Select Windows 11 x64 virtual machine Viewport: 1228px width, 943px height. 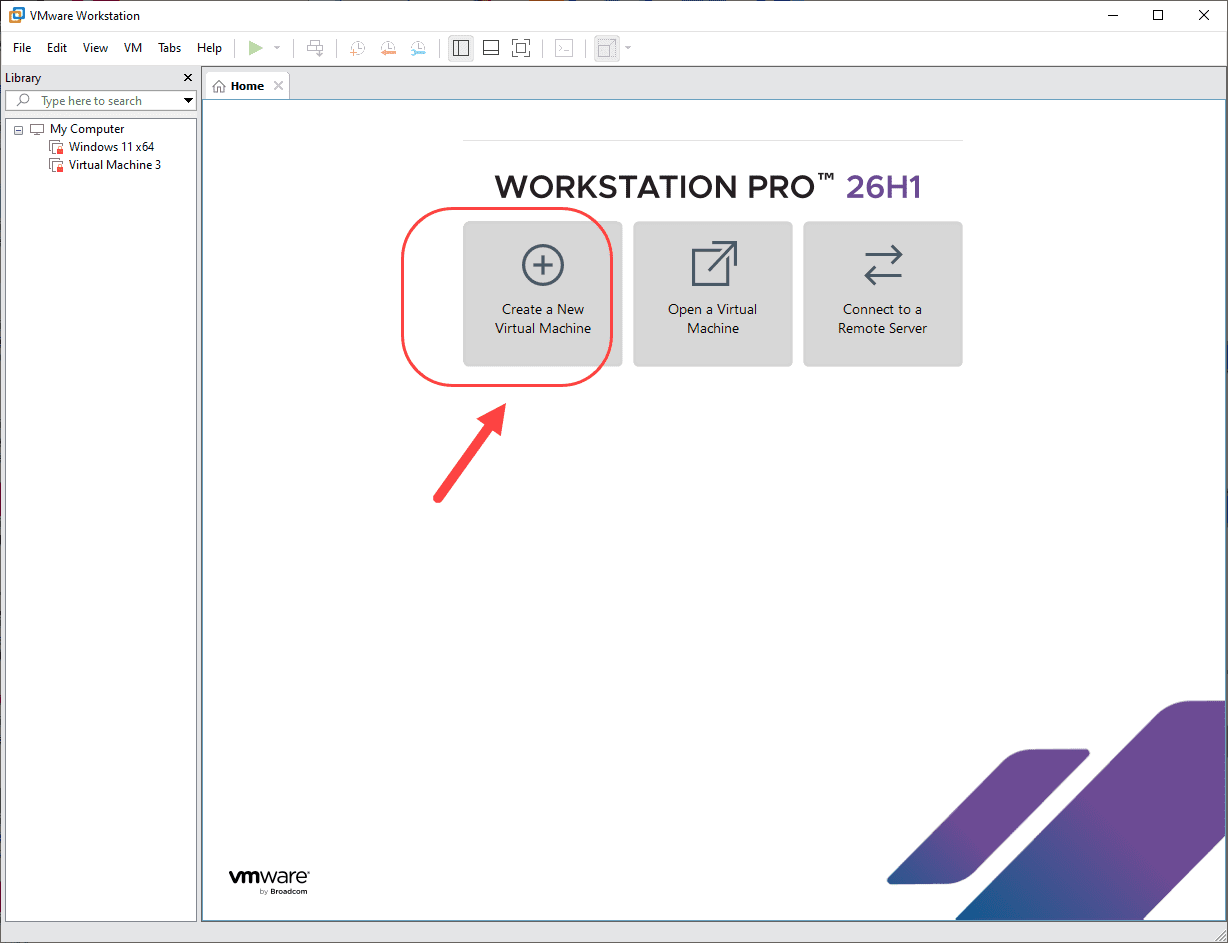click(x=111, y=147)
